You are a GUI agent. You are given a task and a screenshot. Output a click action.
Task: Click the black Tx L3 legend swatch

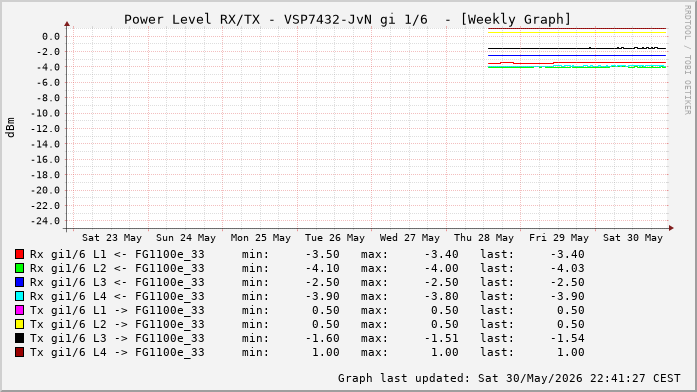point(19,338)
